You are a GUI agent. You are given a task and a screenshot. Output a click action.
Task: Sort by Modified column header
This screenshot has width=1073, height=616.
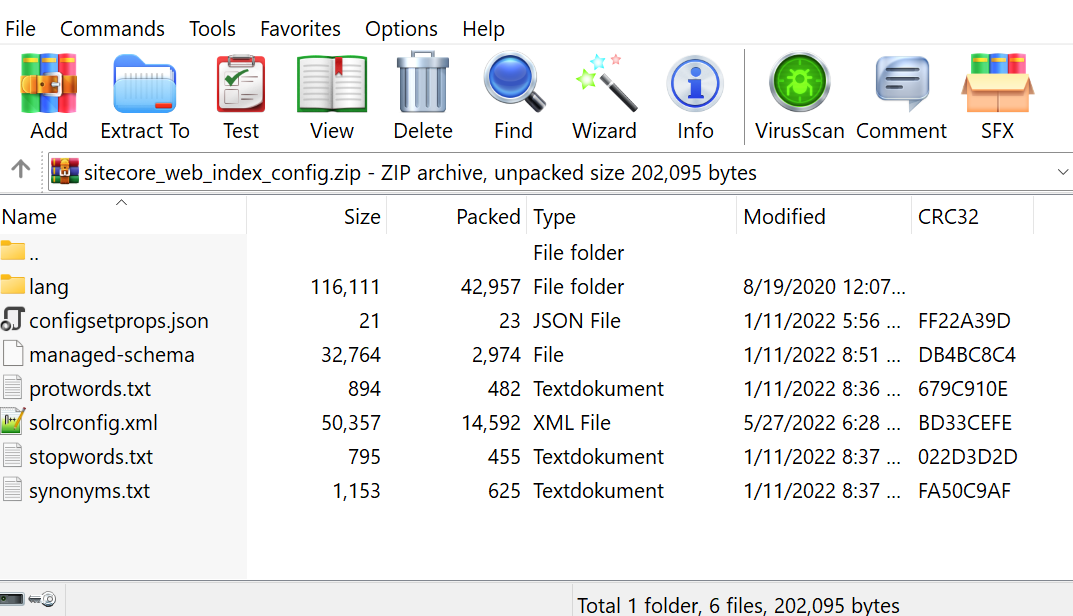[x=784, y=217]
